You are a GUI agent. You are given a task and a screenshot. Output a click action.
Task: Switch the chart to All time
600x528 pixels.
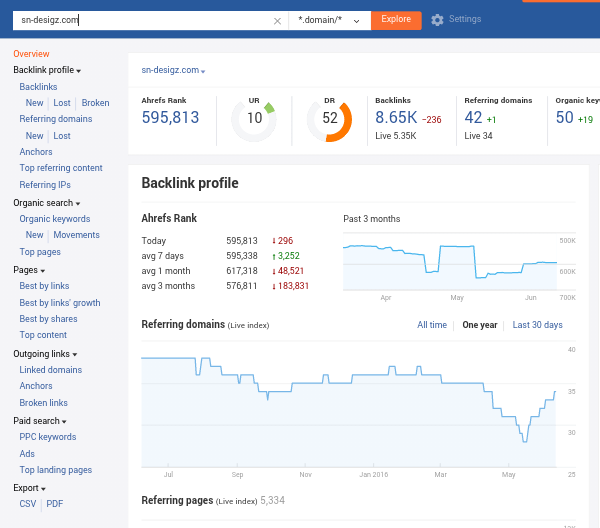click(432, 325)
